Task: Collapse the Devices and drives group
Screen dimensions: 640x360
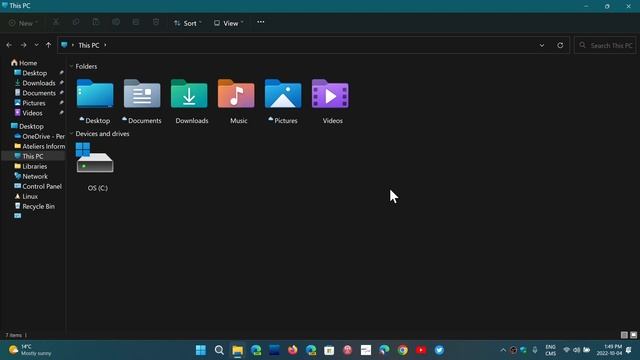Action: point(71,133)
